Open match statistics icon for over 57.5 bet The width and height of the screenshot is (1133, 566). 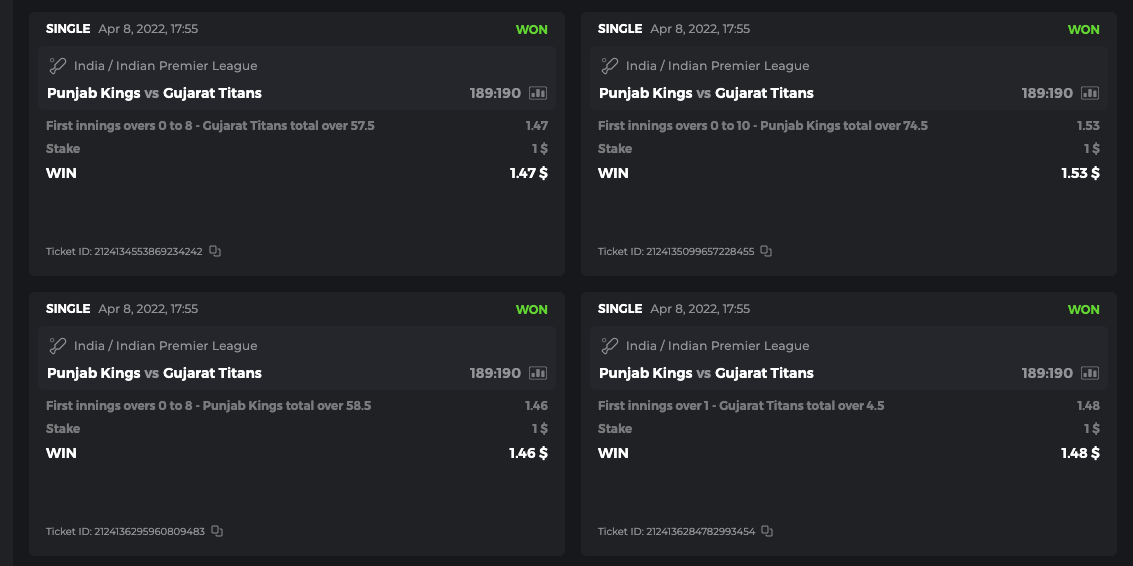tap(538, 93)
